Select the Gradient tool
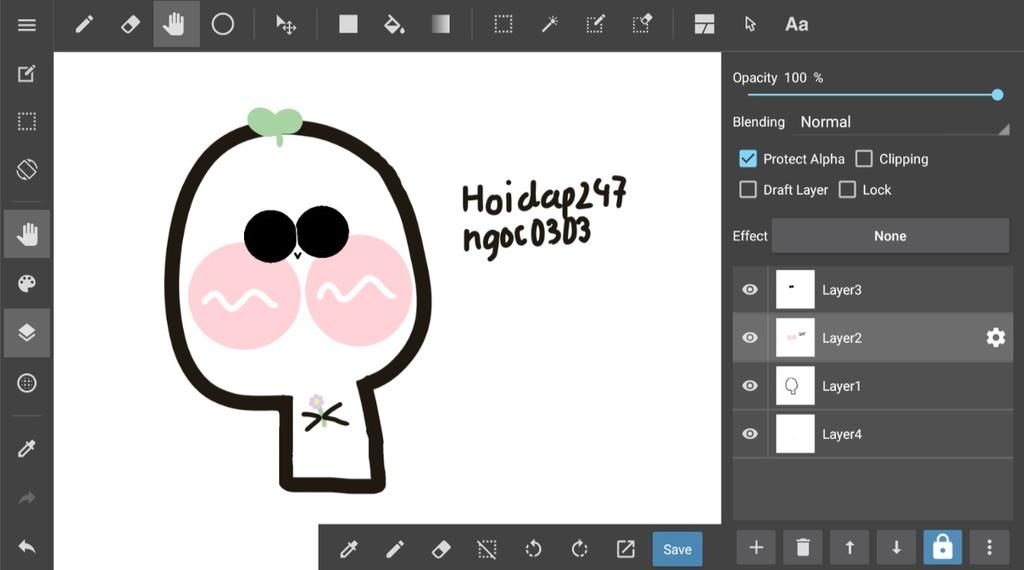Image resolution: width=1024 pixels, height=570 pixels. pos(441,24)
